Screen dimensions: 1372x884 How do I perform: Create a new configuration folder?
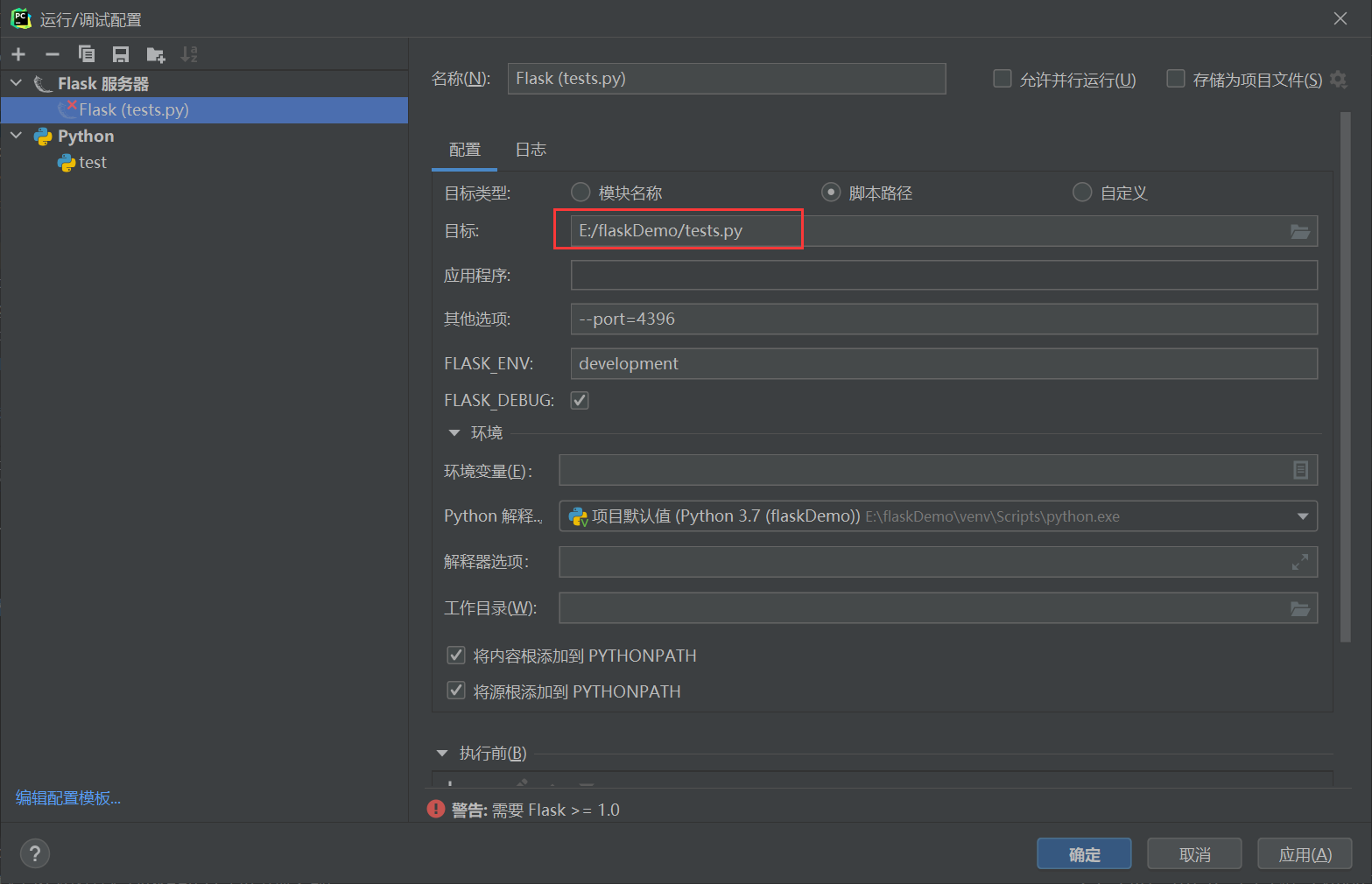155,53
